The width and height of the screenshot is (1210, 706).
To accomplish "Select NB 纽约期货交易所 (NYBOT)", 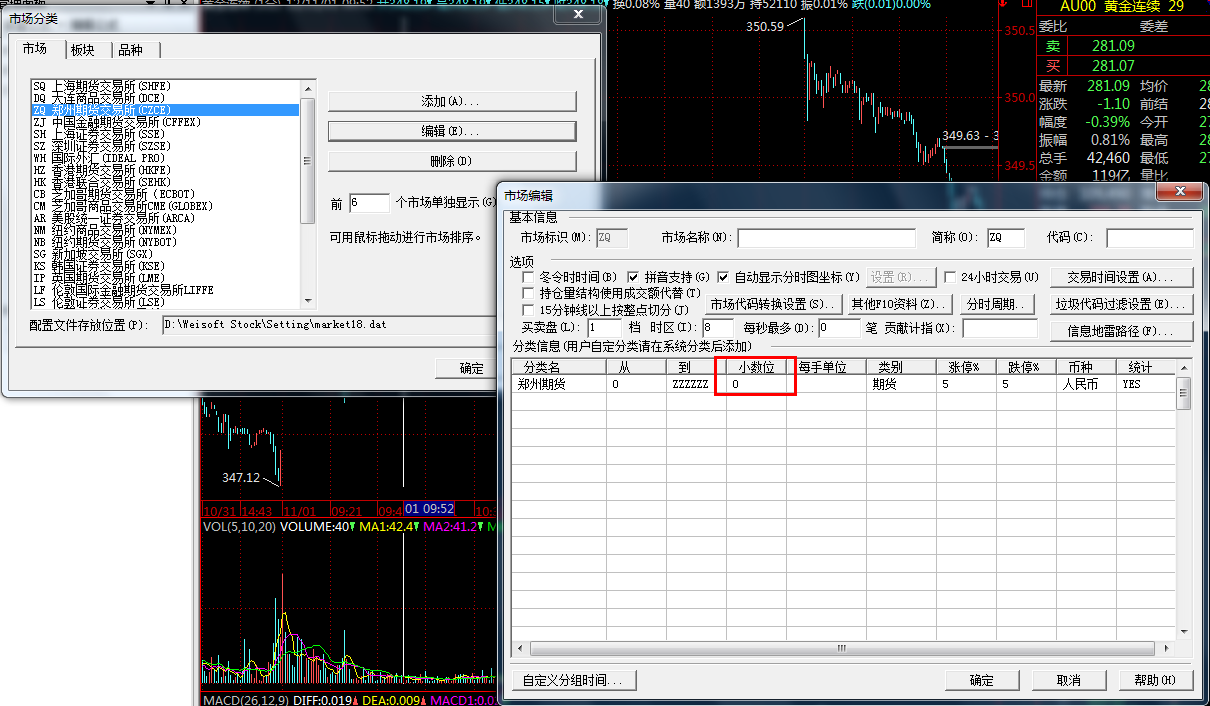I will [x=165, y=242].
